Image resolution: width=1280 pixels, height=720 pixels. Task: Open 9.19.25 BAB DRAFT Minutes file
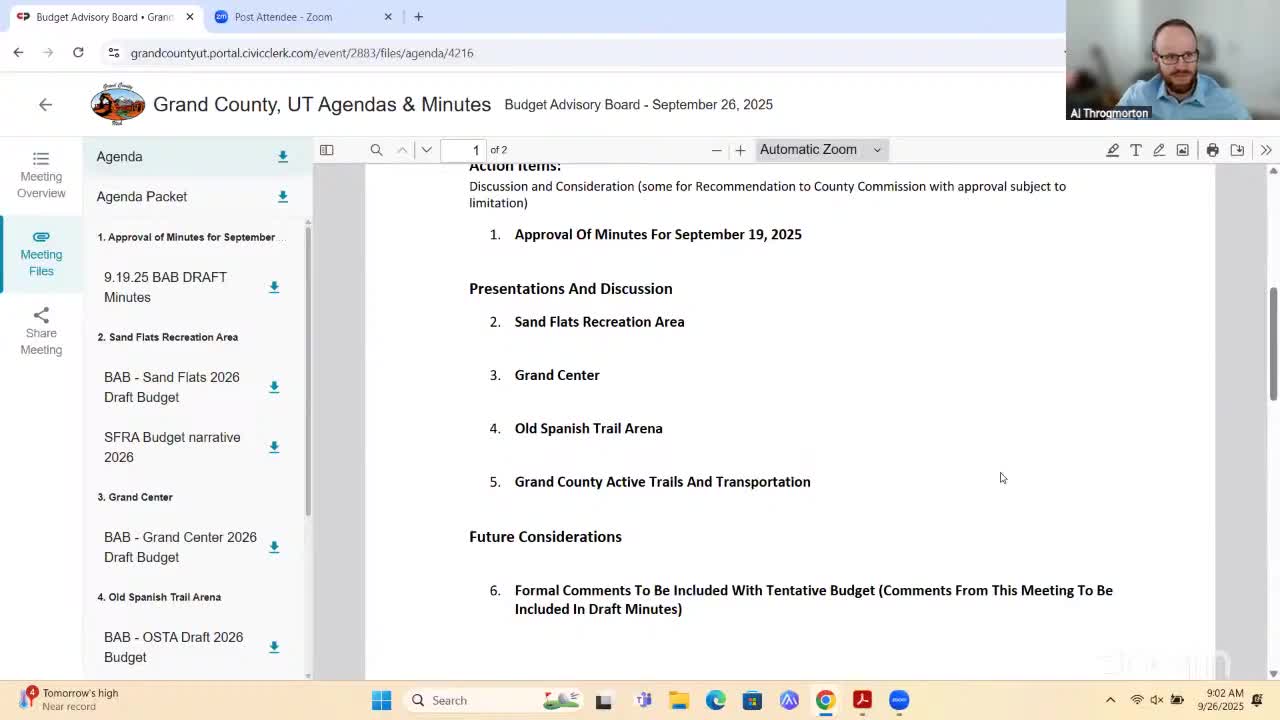pos(165,287)
